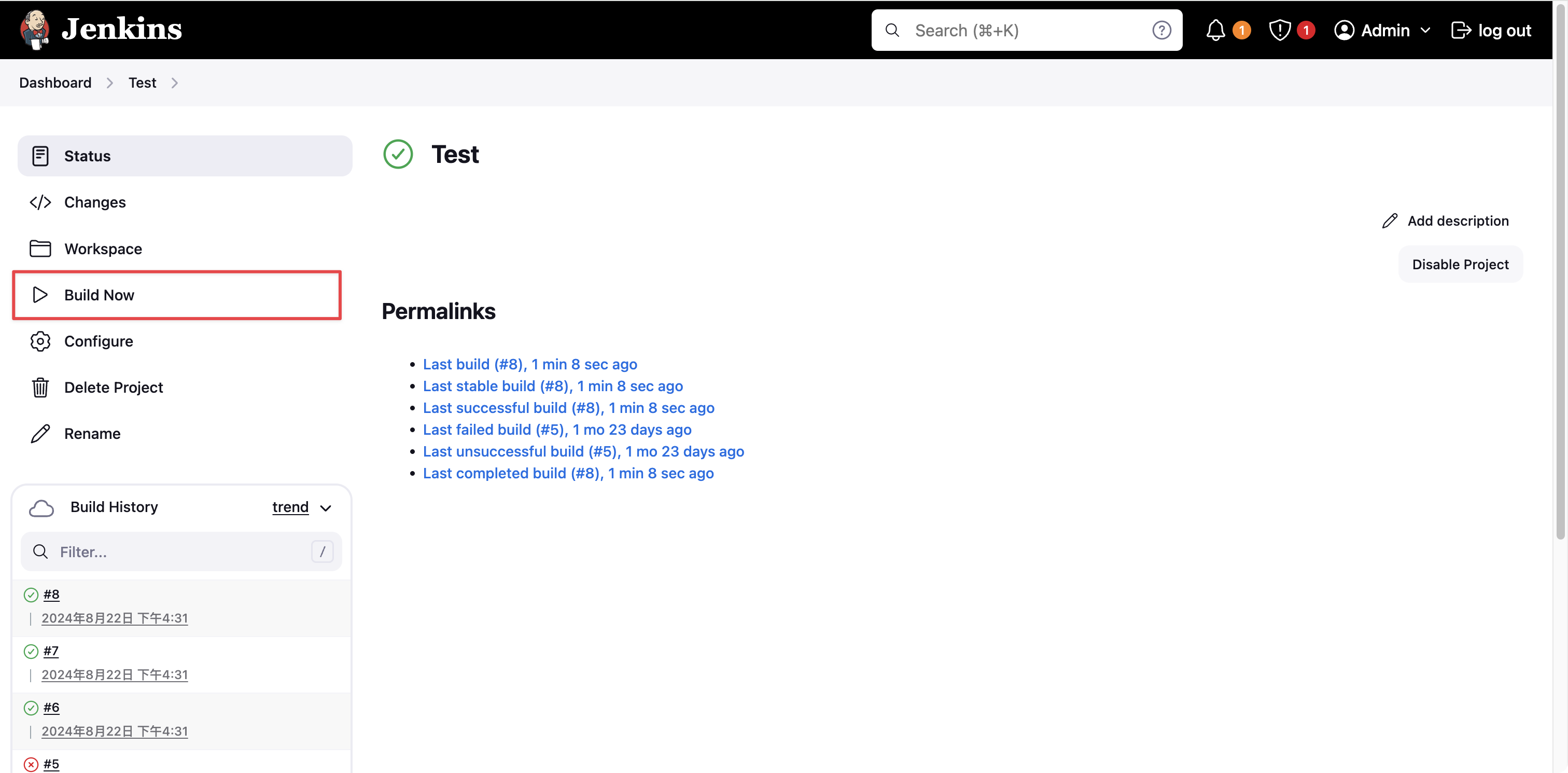Click the Rename pencil icon

40,433
